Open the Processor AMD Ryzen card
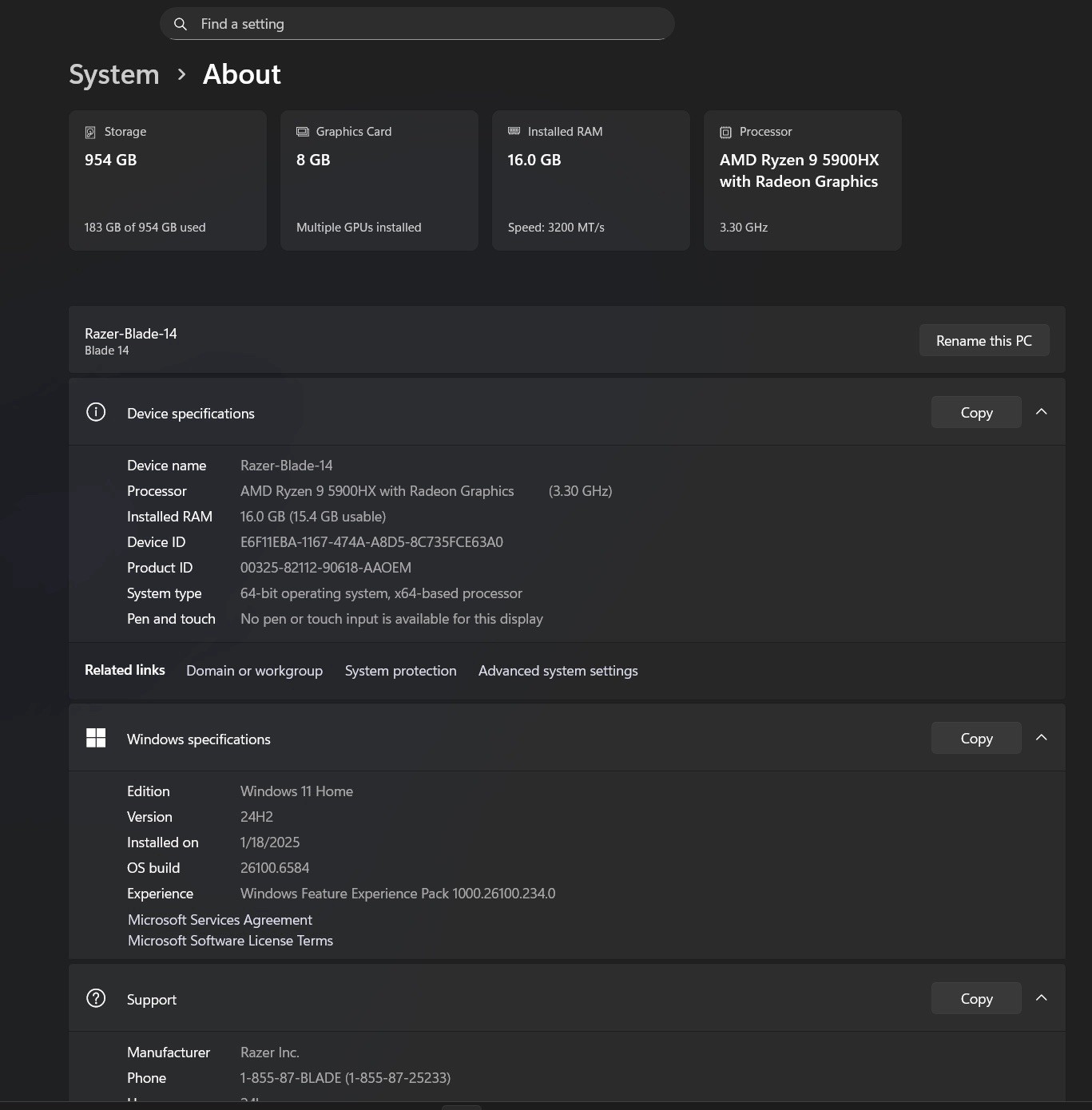 click(803, 180)
